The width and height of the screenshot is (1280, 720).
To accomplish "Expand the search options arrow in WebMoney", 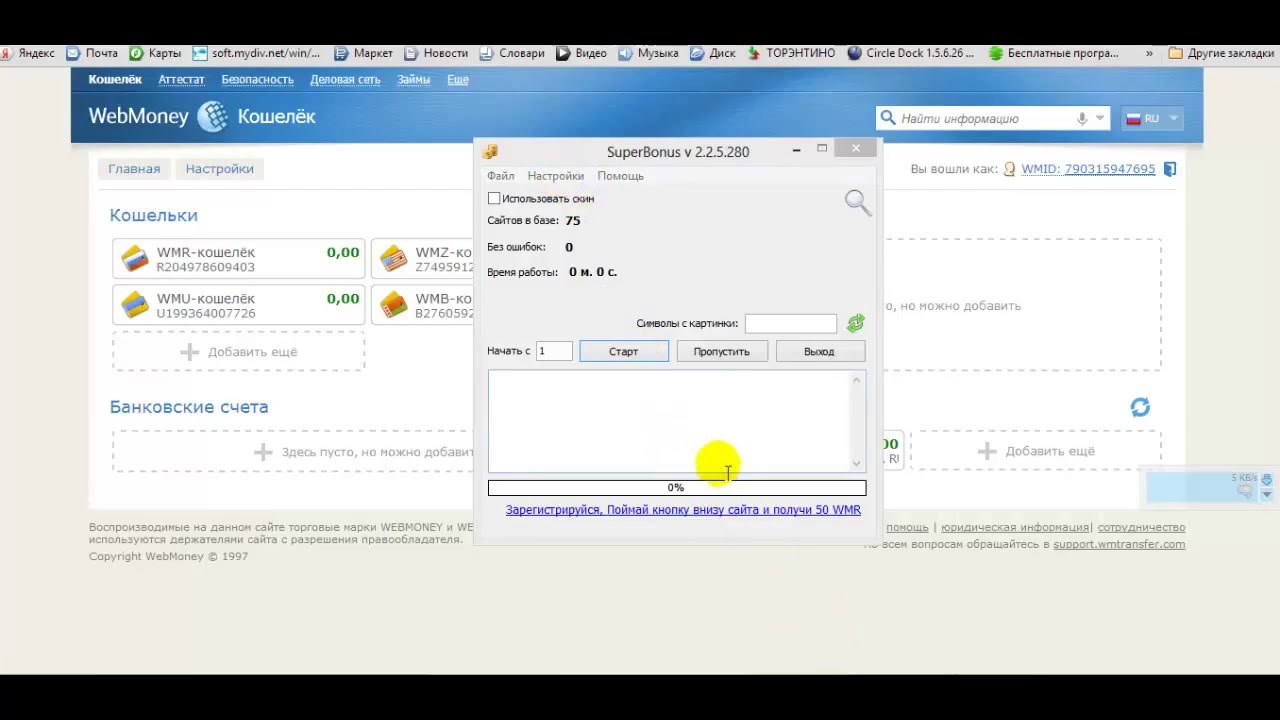I will click(1100, 118).
